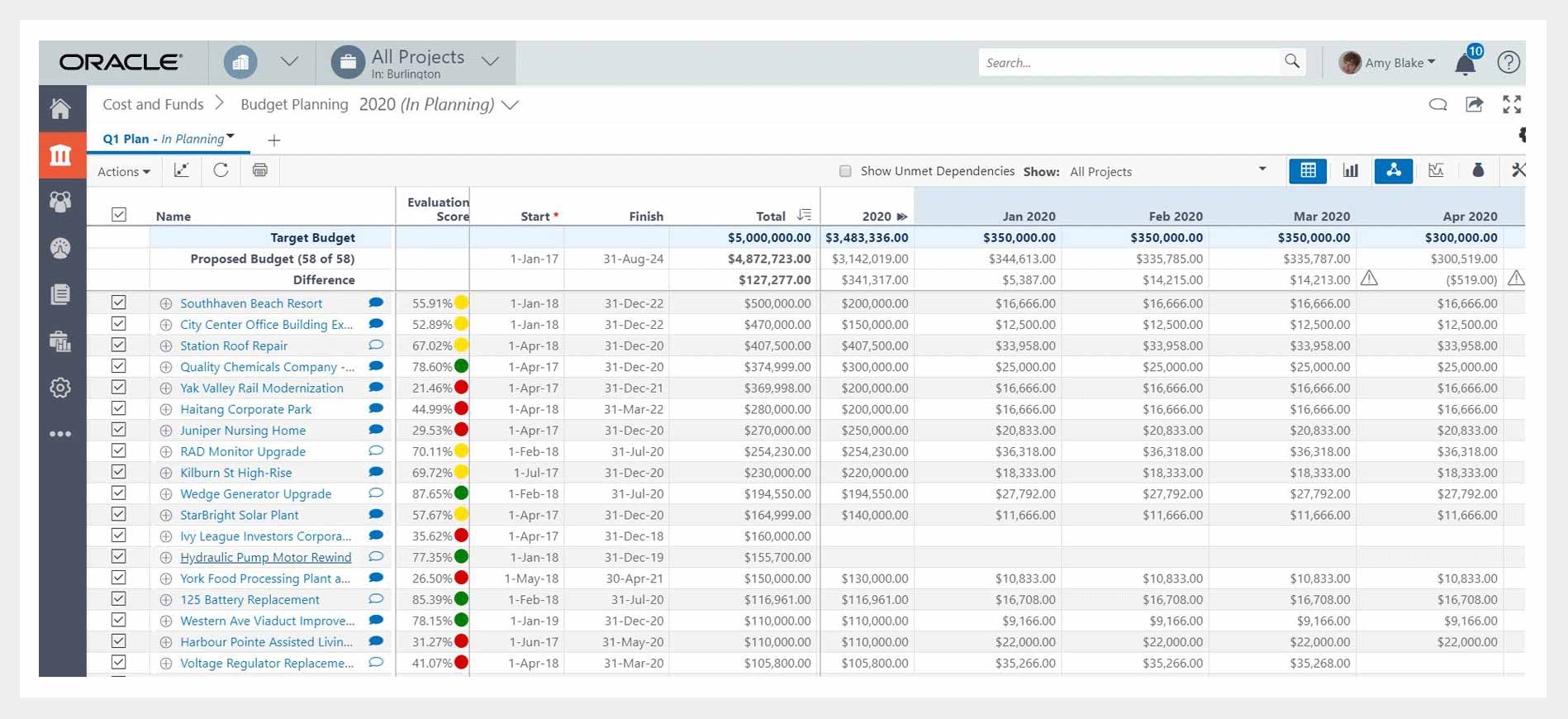Click the Cost and Funds breadcrumb
This screenshot has height=719, width=1568.
click(x=153, y=104)
